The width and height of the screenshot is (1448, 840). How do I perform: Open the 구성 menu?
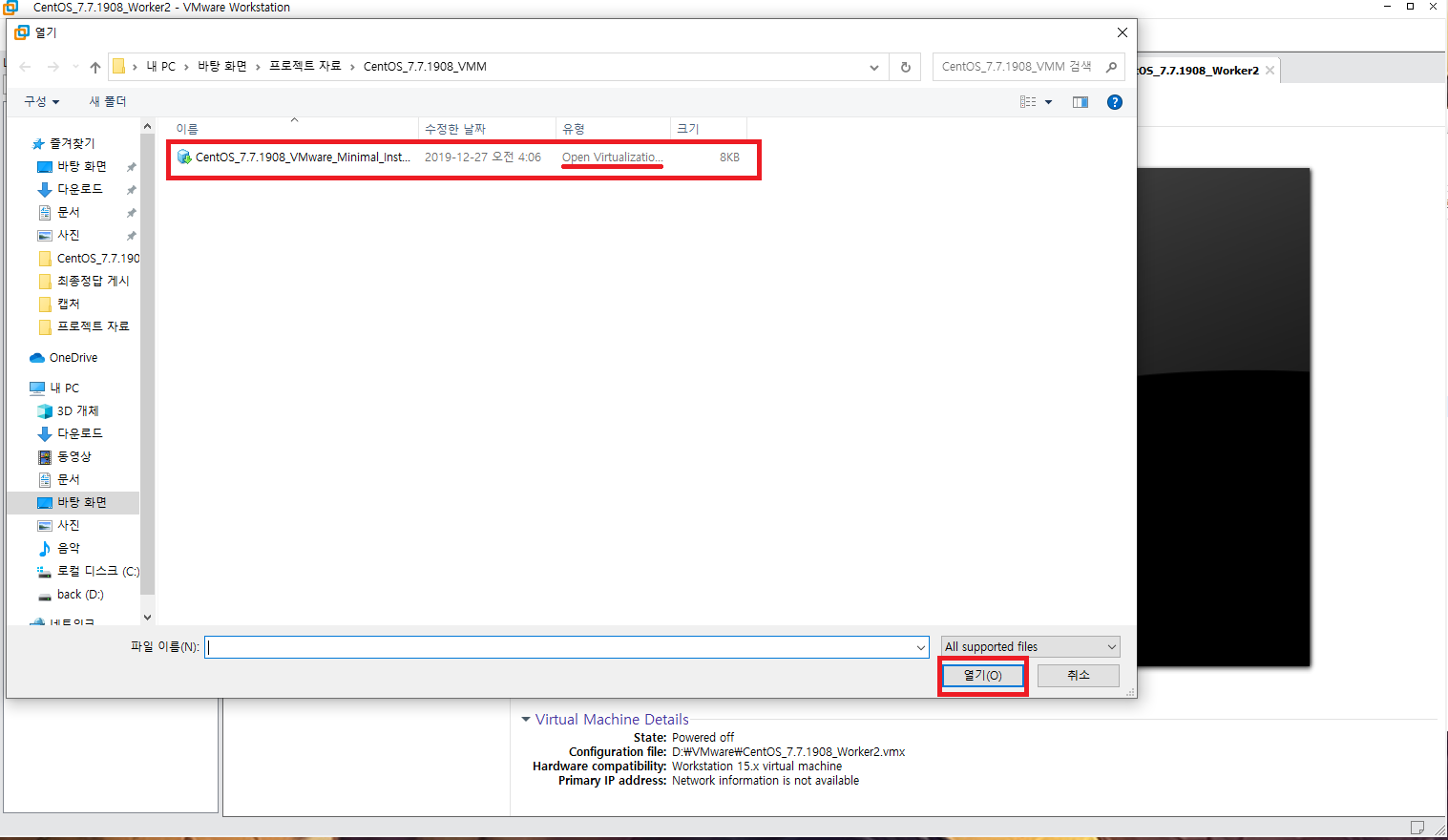(x=42, y=101)
